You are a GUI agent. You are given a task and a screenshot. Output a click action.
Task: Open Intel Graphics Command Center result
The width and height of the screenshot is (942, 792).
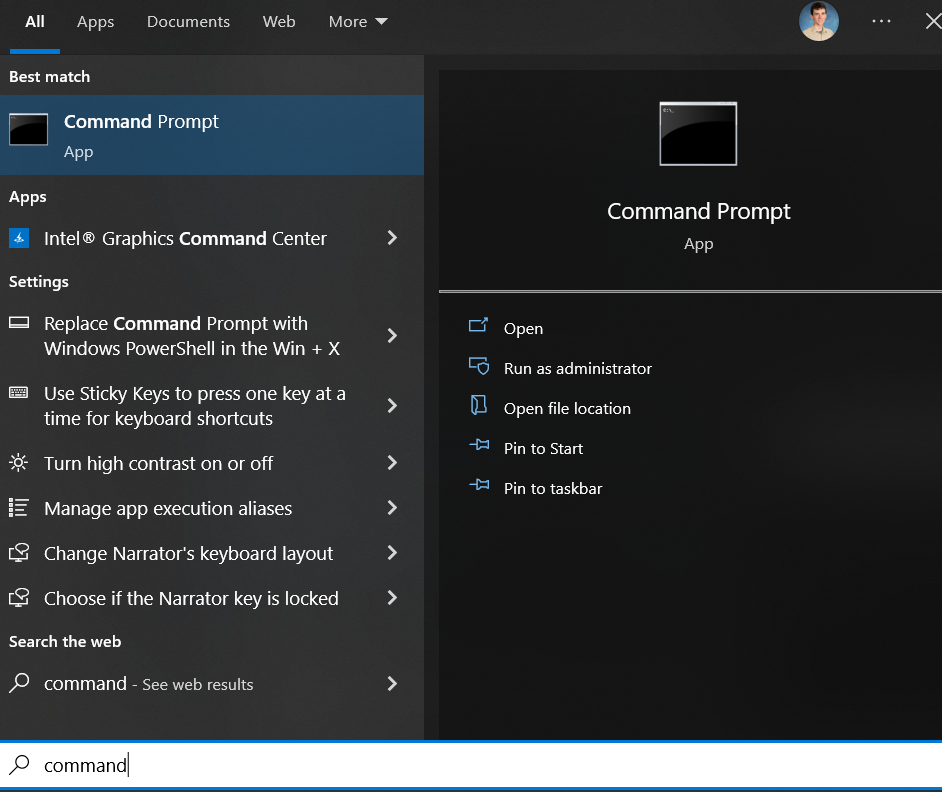[x=185, y=239]
